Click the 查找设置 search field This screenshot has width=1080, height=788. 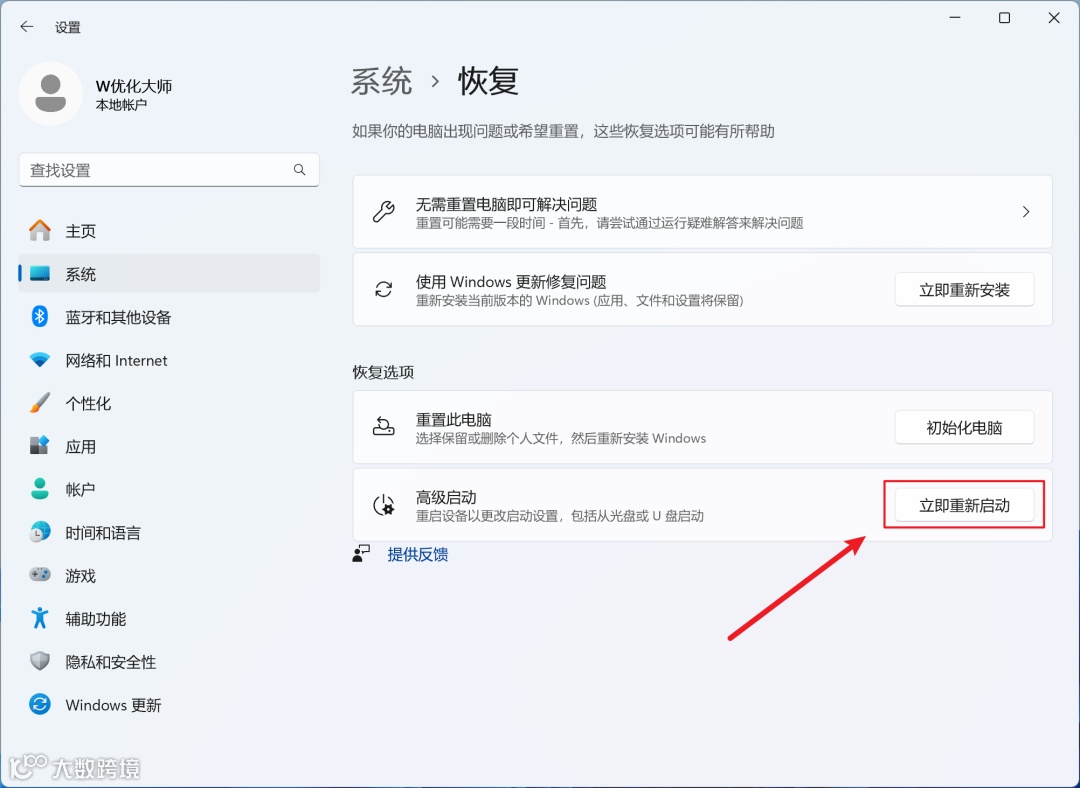point(169,170)
